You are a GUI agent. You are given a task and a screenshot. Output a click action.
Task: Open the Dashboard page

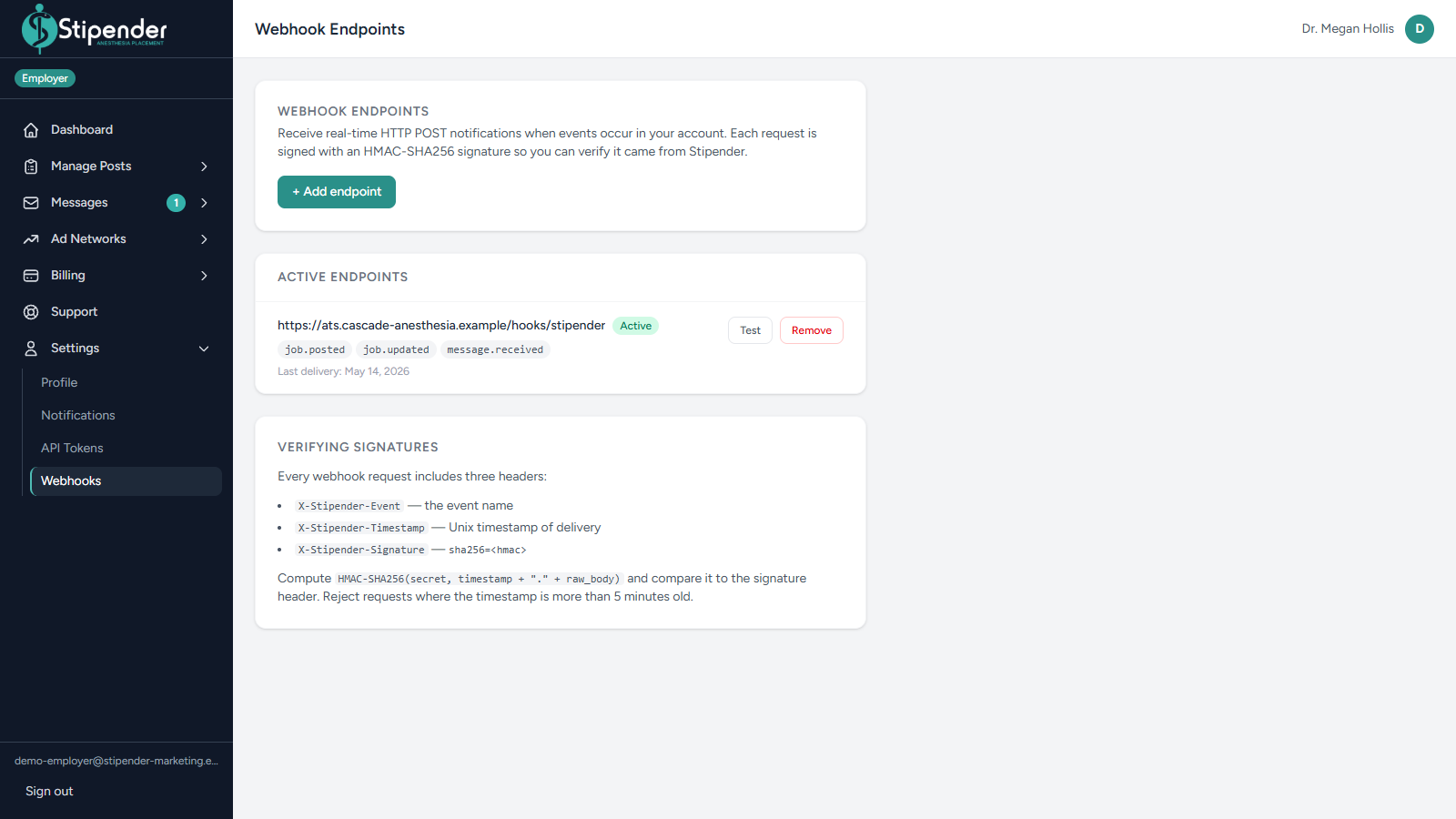(x=116, y=130)
